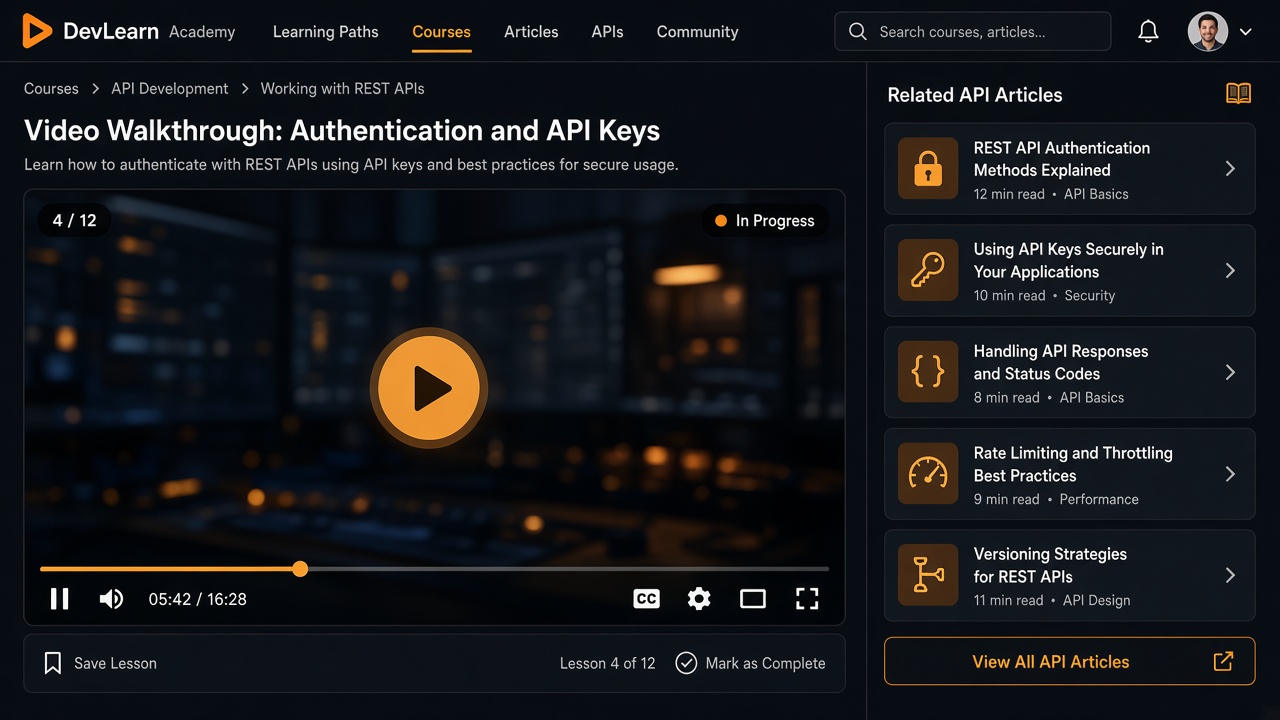Go to the Articles section

[x=531, y=32]
